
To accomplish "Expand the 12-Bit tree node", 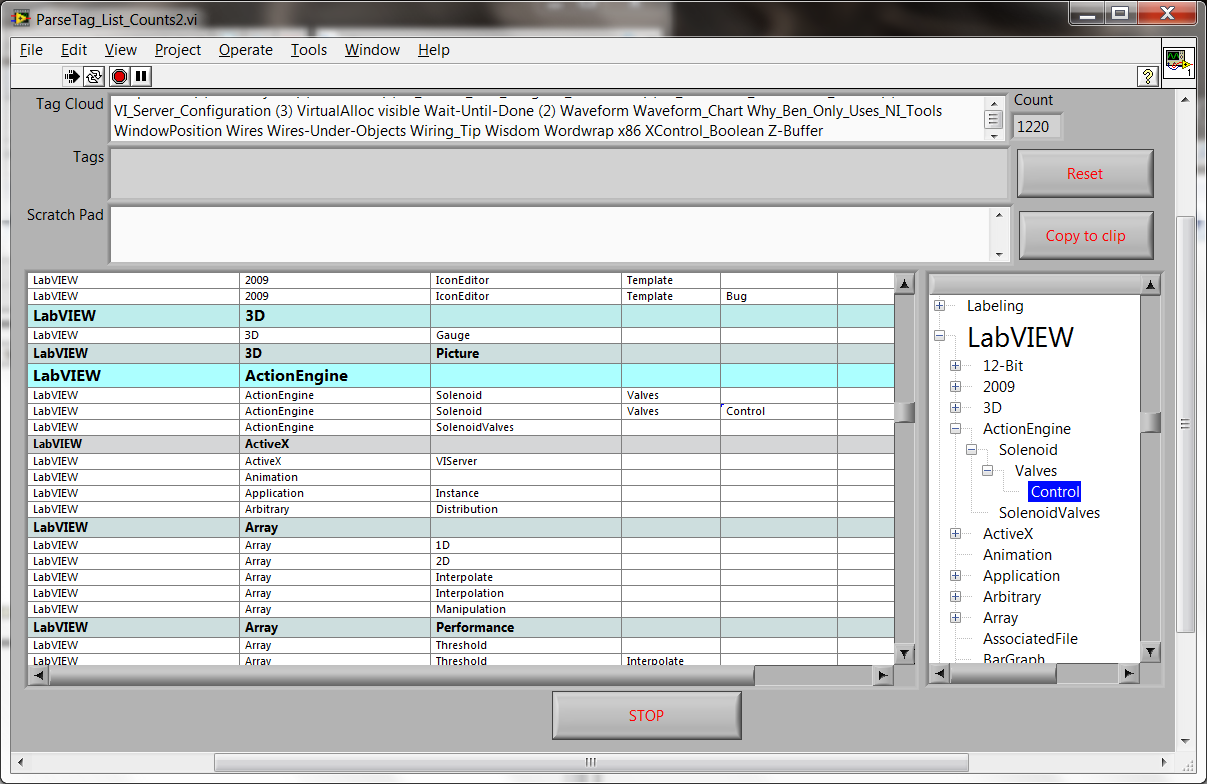I will tap(955, 366).
